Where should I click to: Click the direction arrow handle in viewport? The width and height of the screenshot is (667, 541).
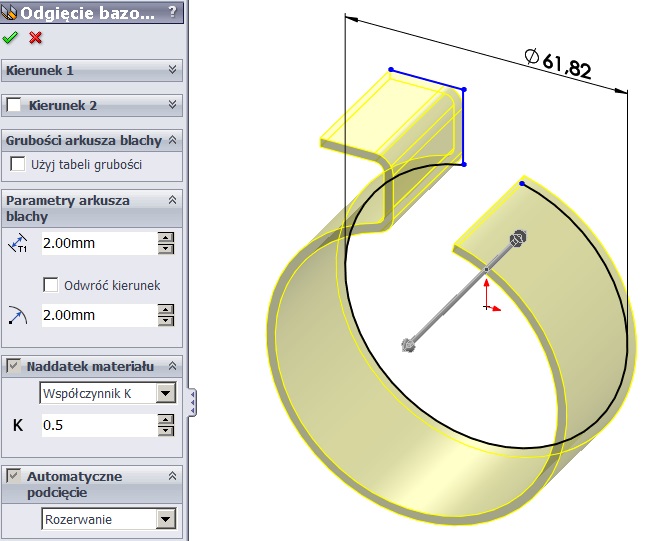point(517,238)
